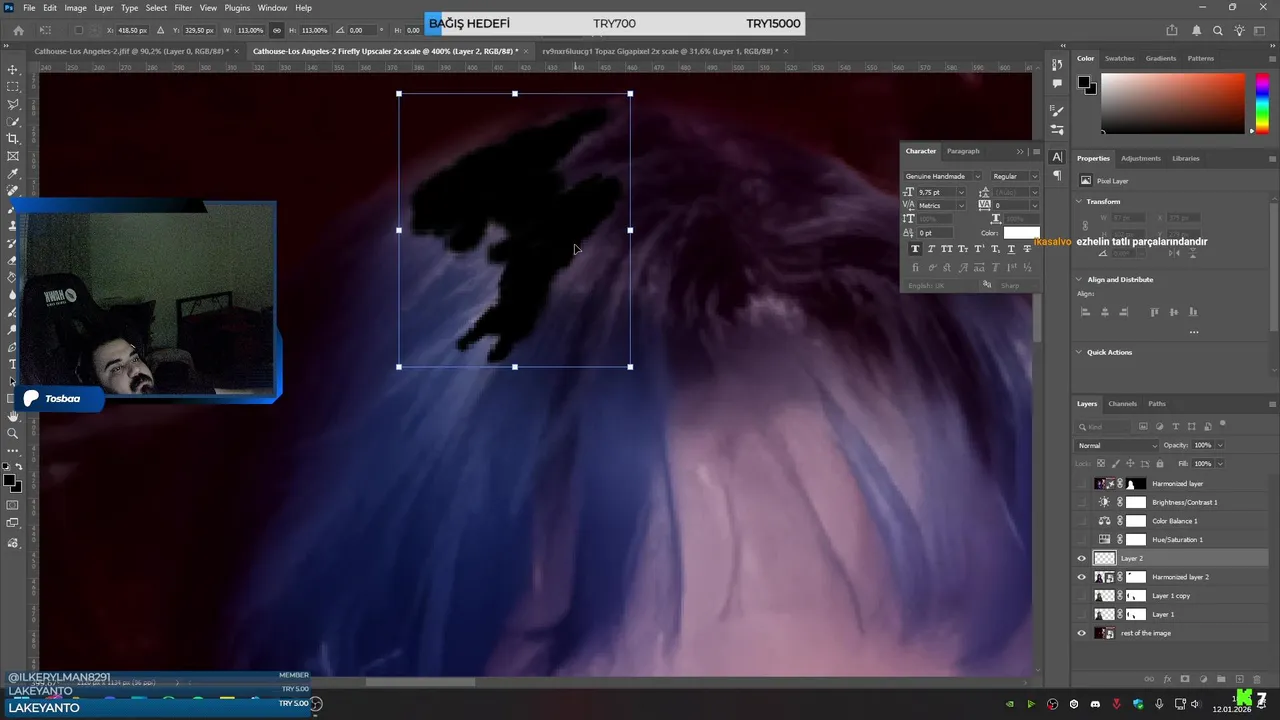This screenshot has width=1280, height=720.
Task: Open the Plugins menu
Action: (x=237, y=8)
